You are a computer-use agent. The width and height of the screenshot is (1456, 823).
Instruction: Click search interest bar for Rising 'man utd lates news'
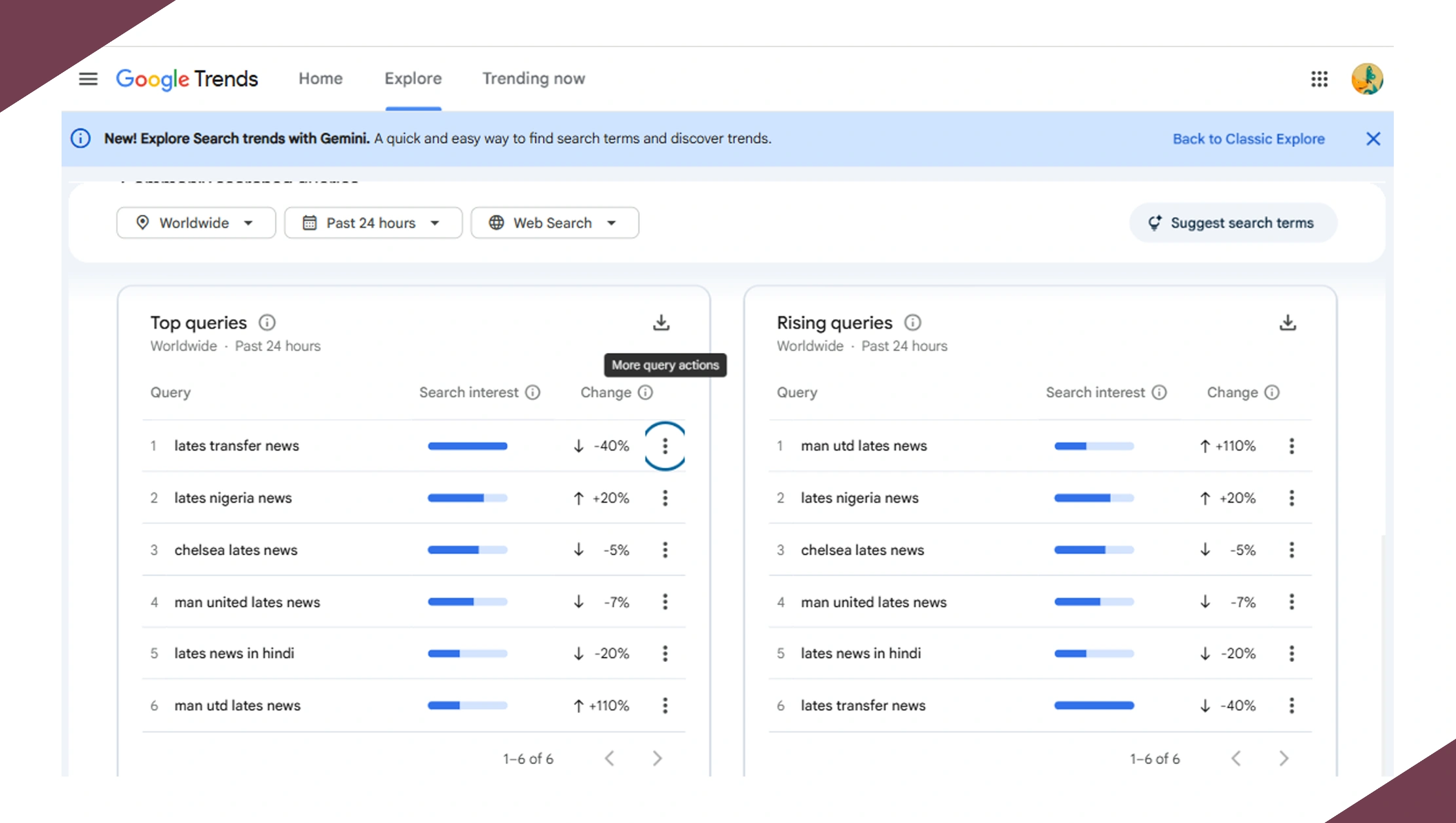coord(1094,446)
